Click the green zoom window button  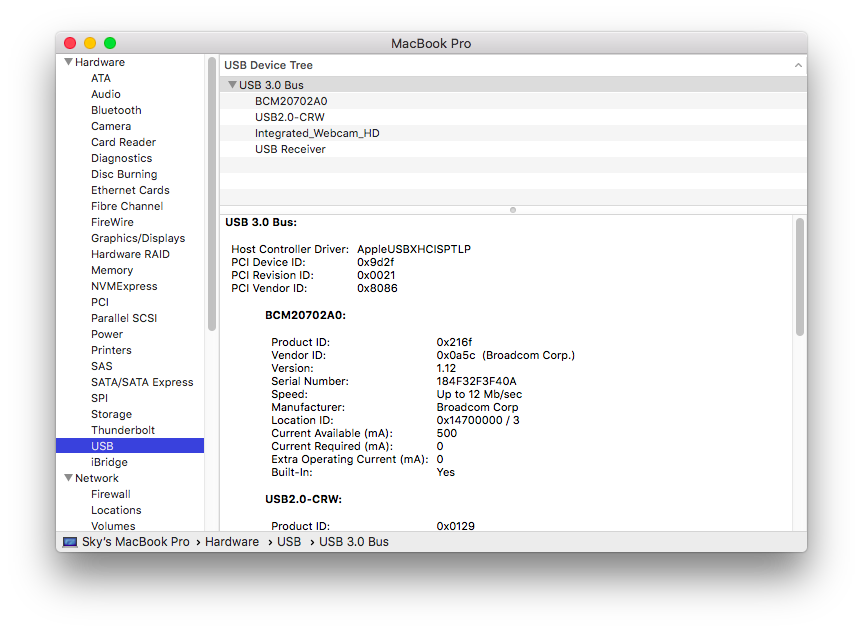[x=110, y=43]
